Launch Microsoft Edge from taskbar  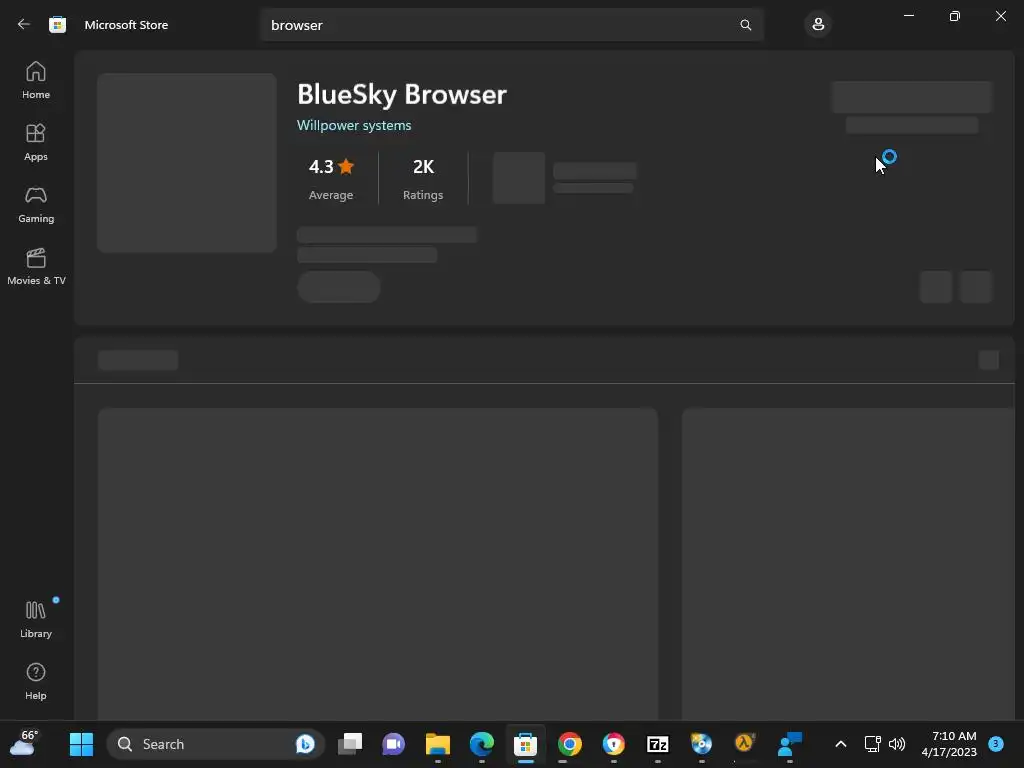(482, 744)
